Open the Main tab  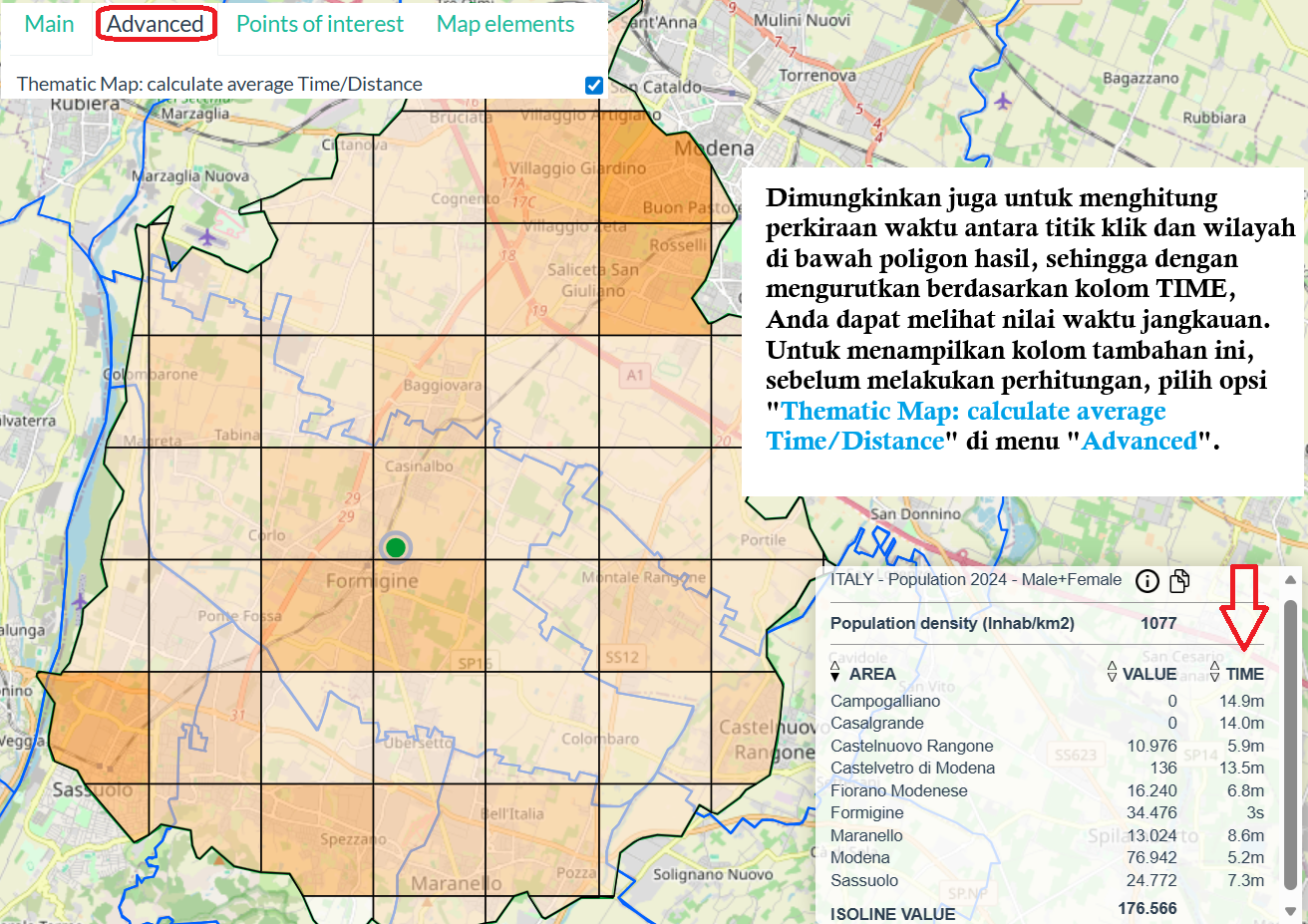point(49,24)
